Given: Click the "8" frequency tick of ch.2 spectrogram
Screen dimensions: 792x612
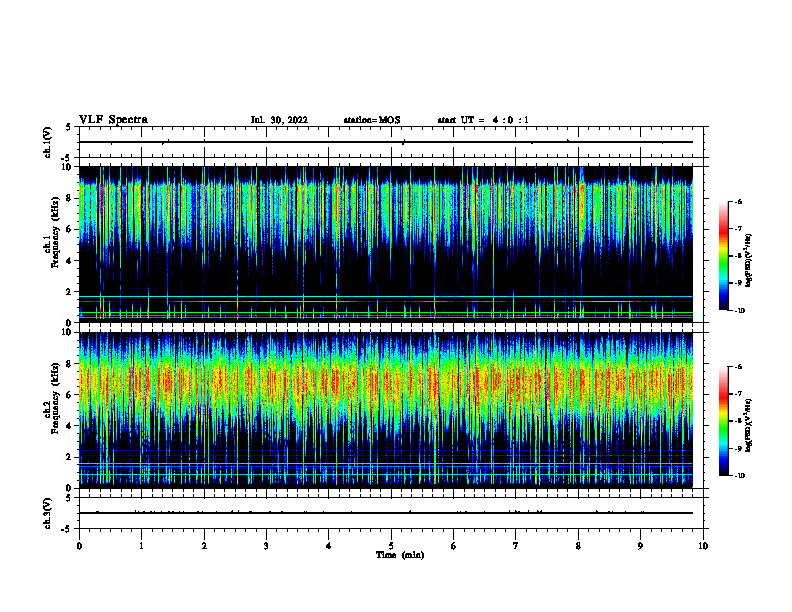Looking at the screenshot, I should 69,364.
